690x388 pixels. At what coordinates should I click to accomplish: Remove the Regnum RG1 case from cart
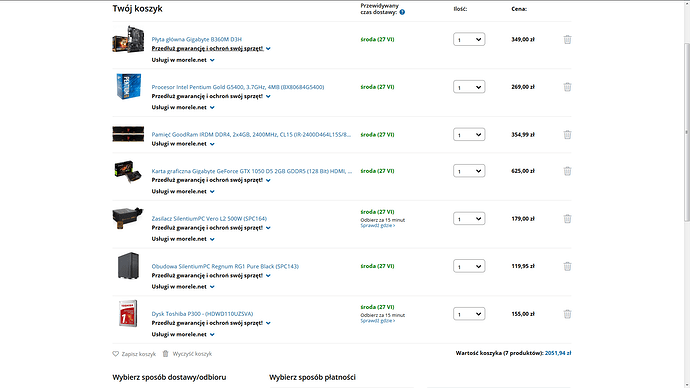567,266
